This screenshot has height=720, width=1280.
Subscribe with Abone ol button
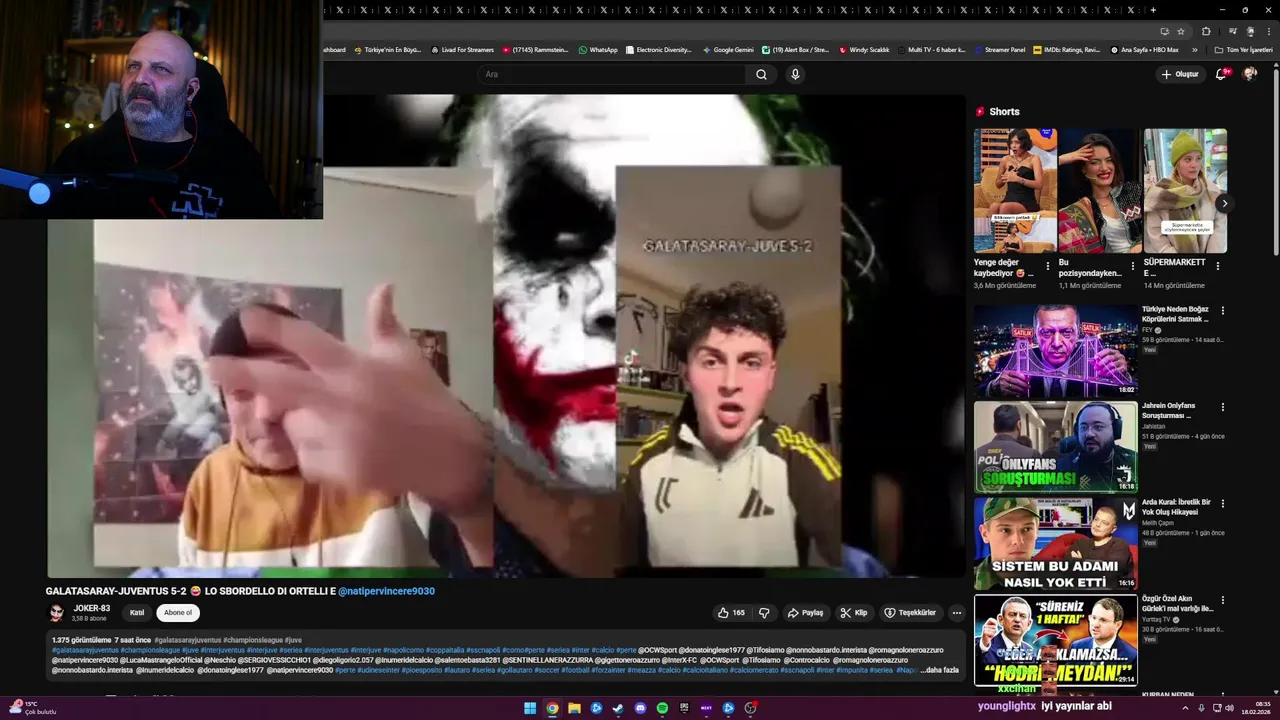click(x=178, y=613)
